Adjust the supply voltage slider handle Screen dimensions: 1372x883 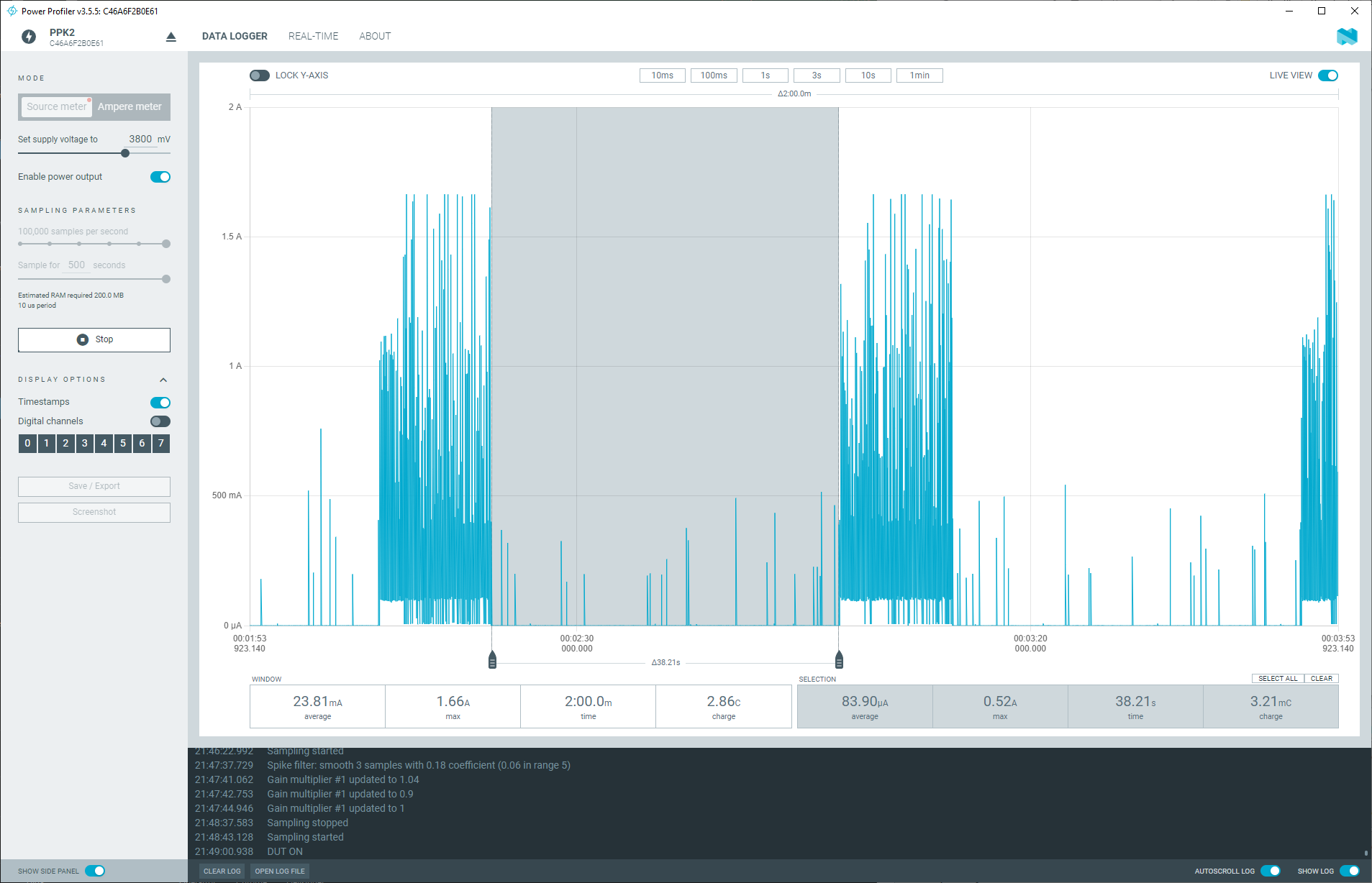(x=125, y=153)
